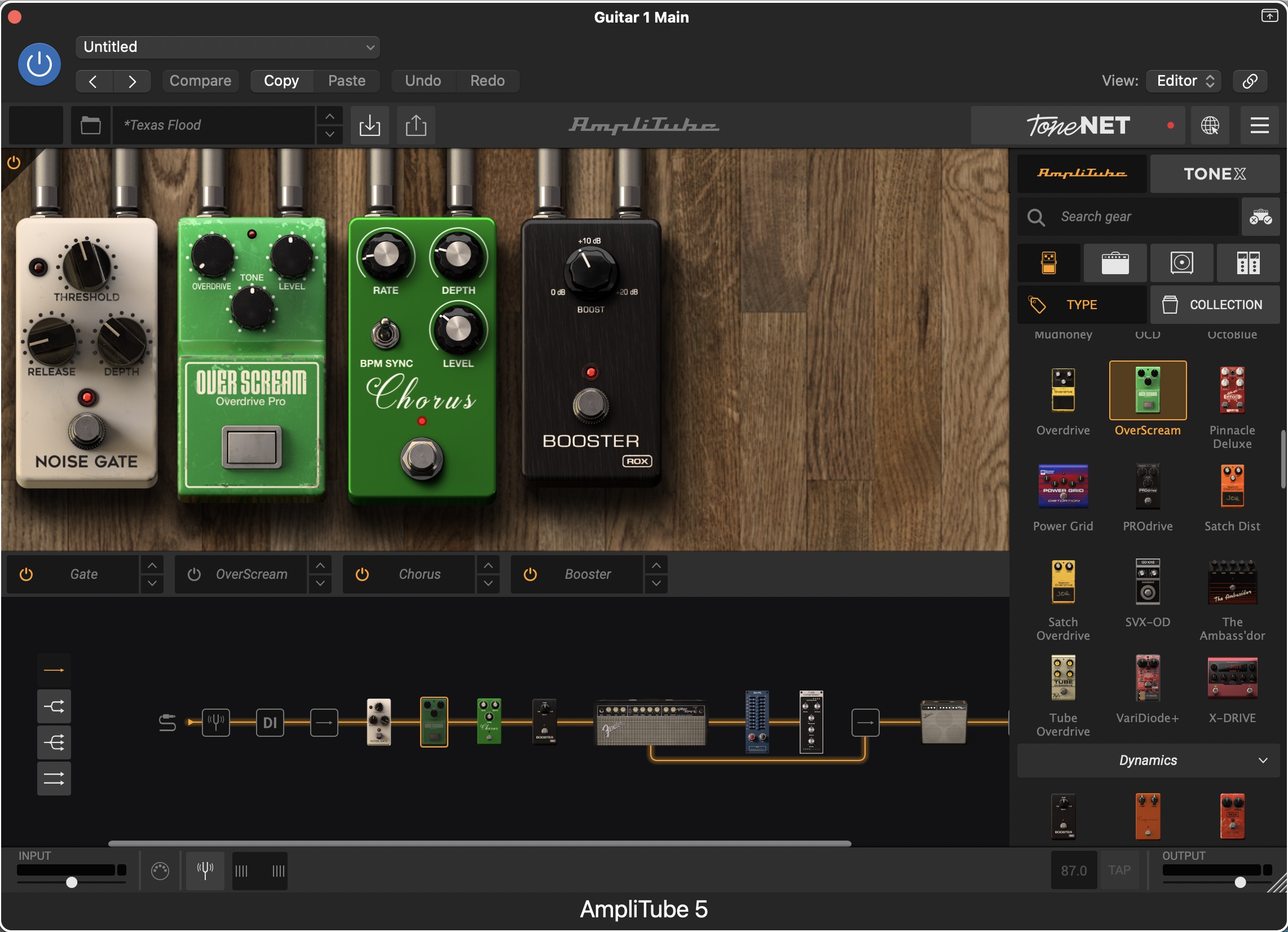Screen dimensions: 1288x932
Task: Select the Chorus slot label
Action: [420, 574]
